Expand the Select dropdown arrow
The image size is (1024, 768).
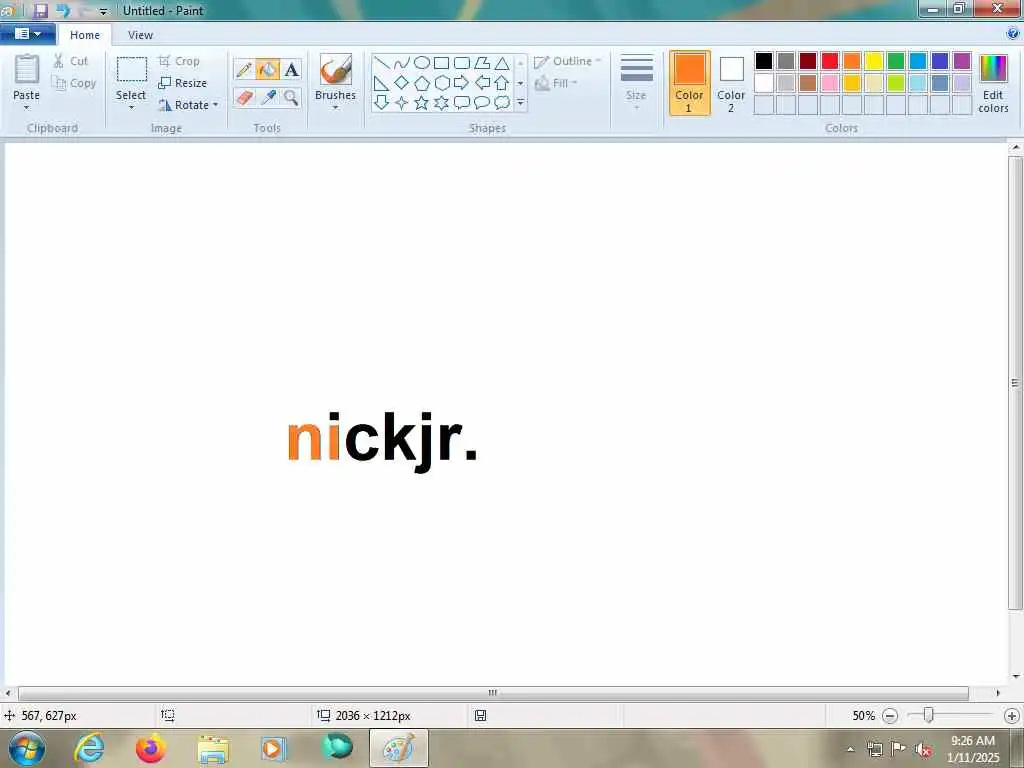pos(131,108)
